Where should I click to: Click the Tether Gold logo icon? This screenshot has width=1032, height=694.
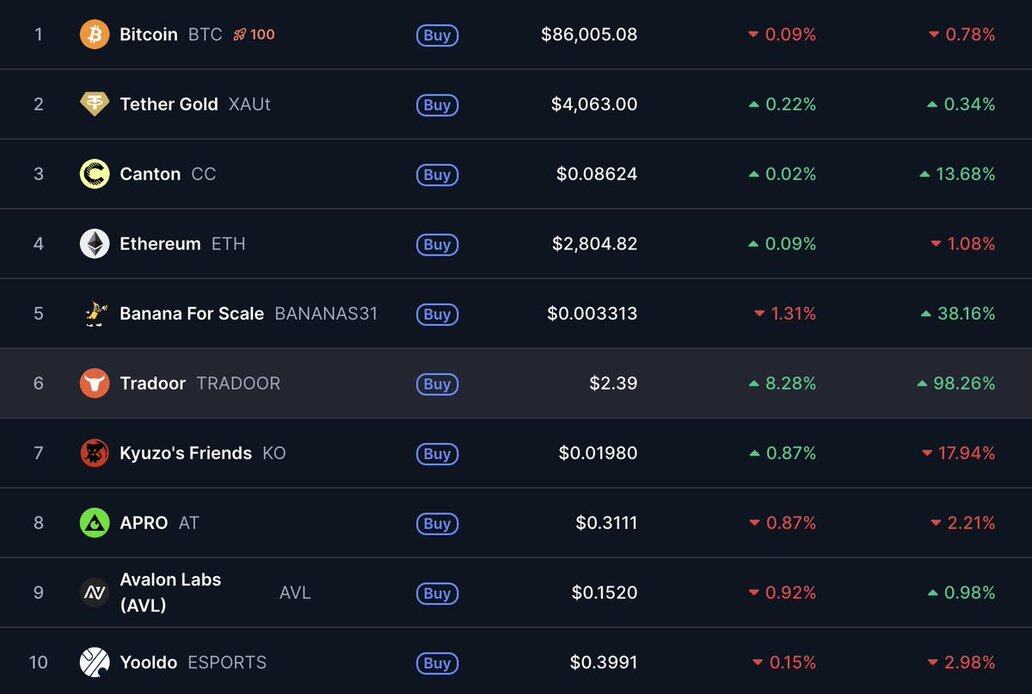(94, 104)
